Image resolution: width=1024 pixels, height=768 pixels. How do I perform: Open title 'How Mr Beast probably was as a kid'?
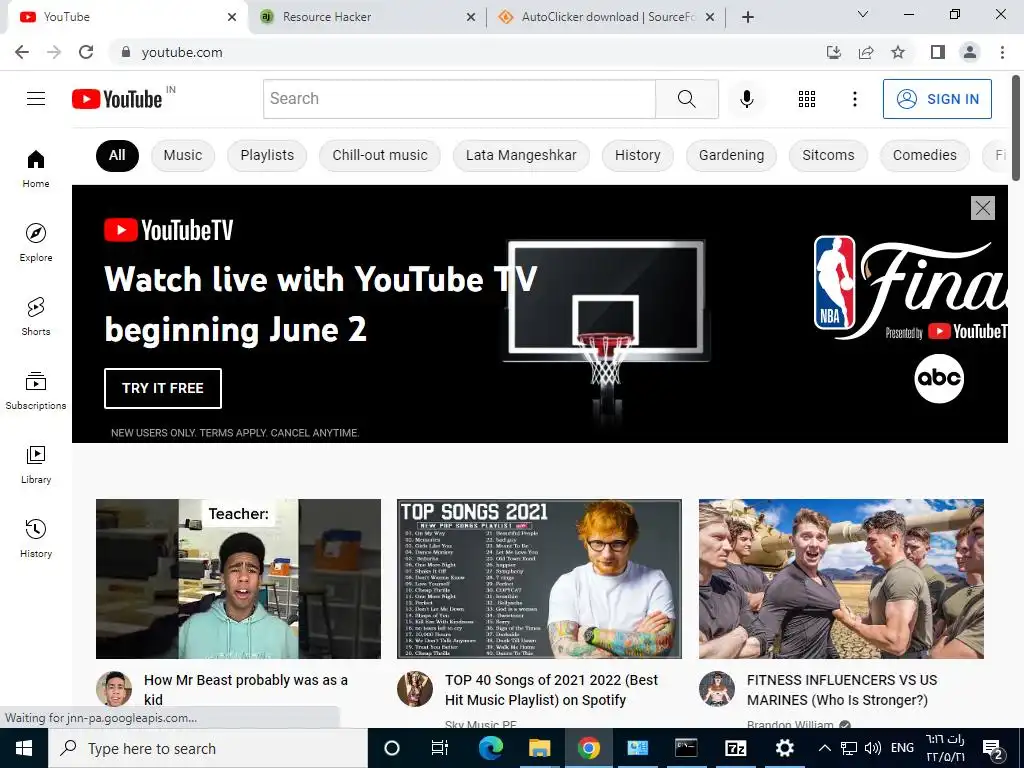click(x=246, y=690)
